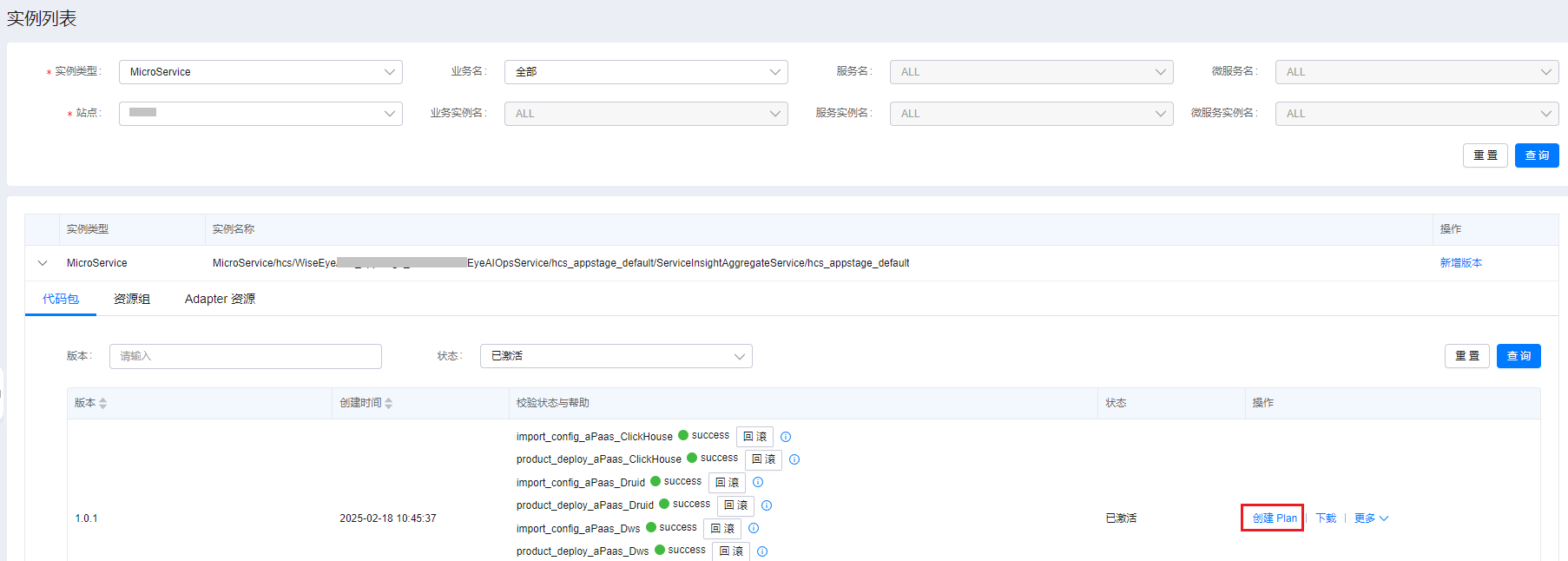Open the 实例类型 MicroService dropdown
This screenshot has width=1568, height=561.
[x=260, y=72]
